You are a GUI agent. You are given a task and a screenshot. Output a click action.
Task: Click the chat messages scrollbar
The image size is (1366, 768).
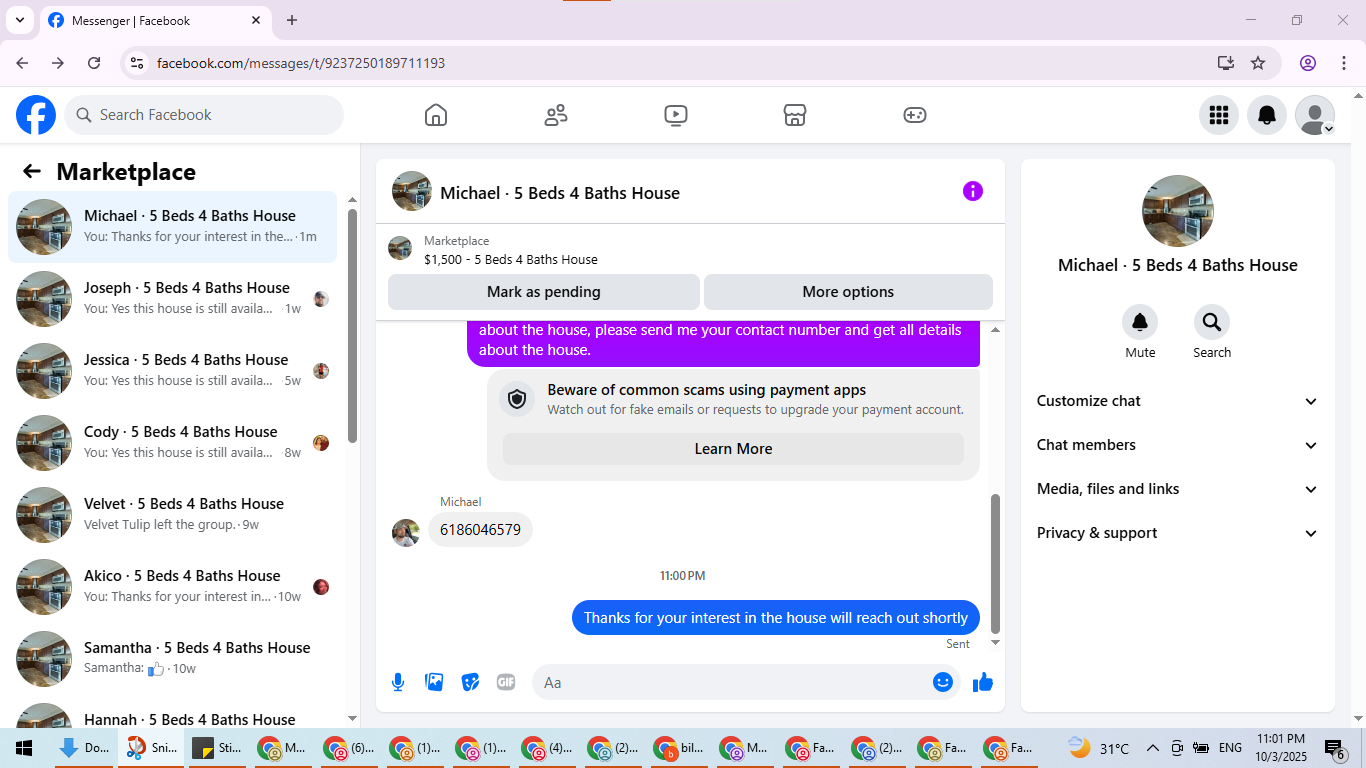(995, 563)
